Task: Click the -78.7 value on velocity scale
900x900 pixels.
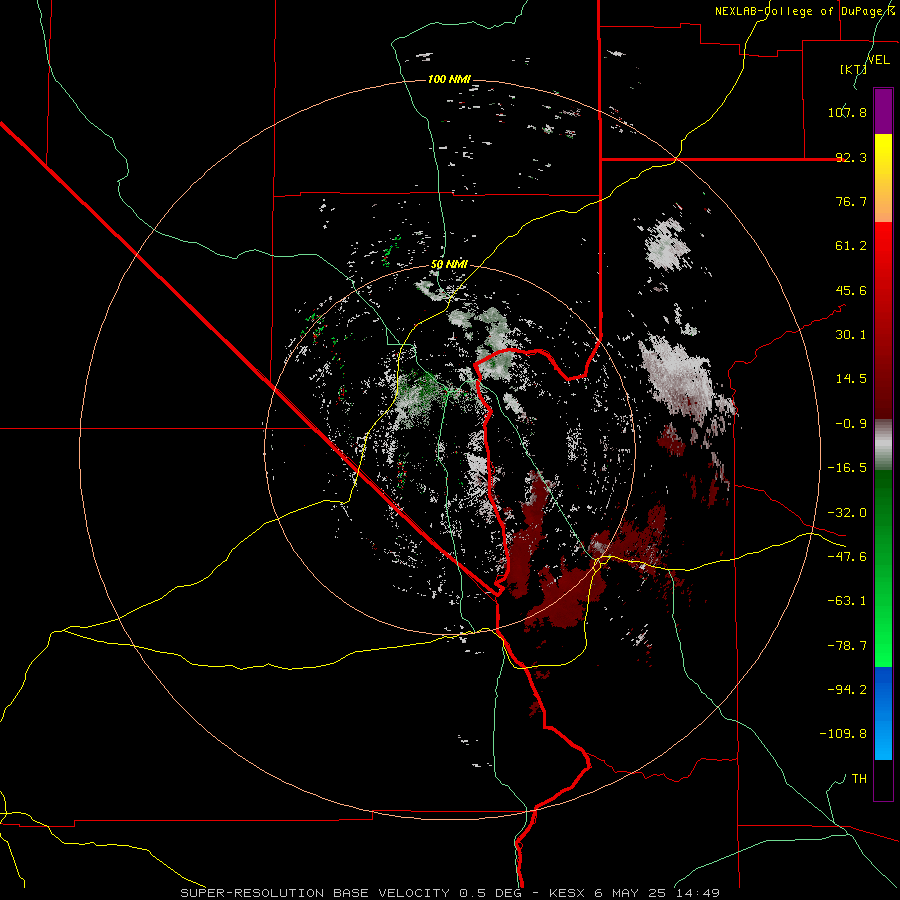Action: [847, 646]
